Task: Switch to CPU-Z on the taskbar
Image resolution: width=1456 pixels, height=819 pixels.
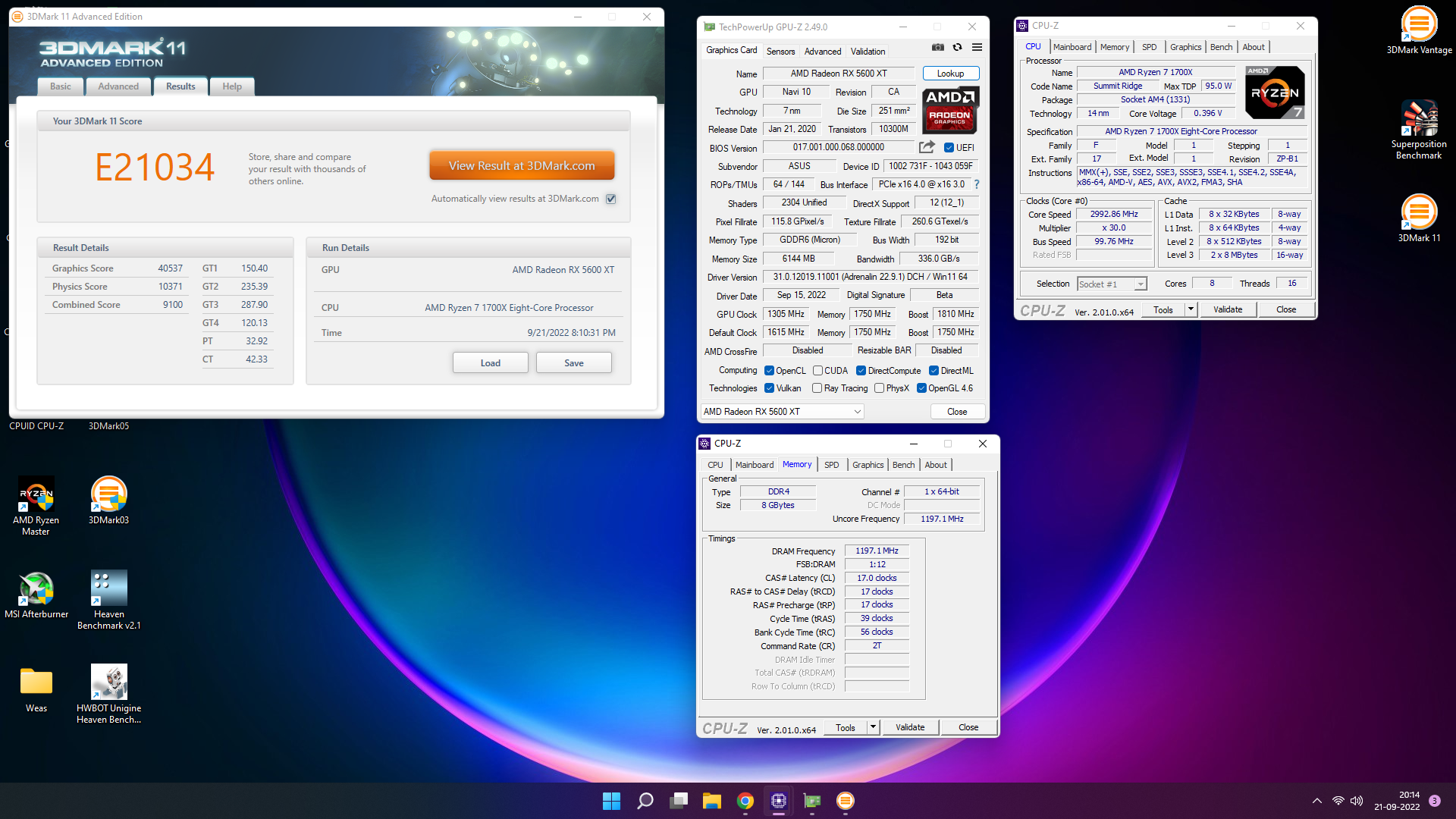Action: (x=778, y=801)
